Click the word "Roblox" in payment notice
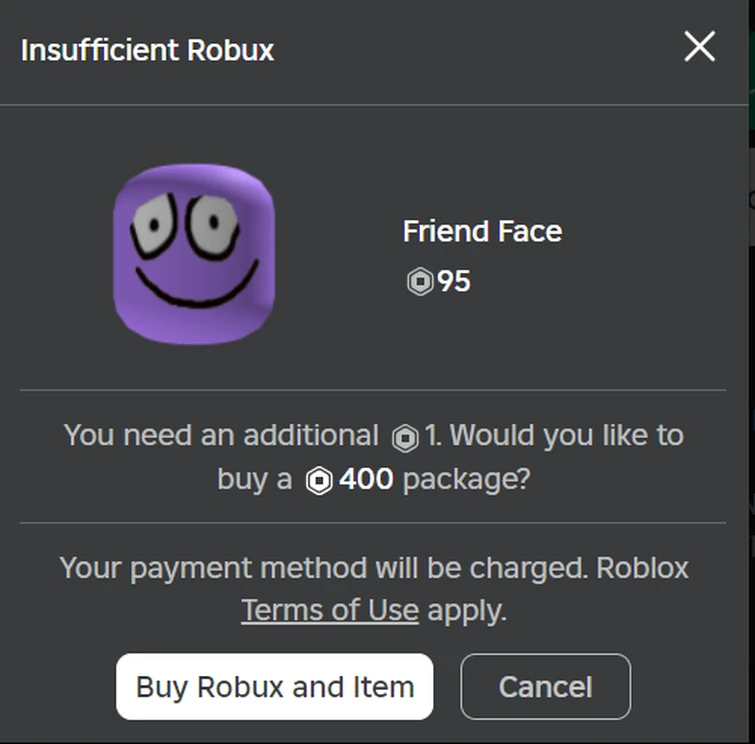The height and width of the screenshot is (744, 755). [x=642, y=568]
